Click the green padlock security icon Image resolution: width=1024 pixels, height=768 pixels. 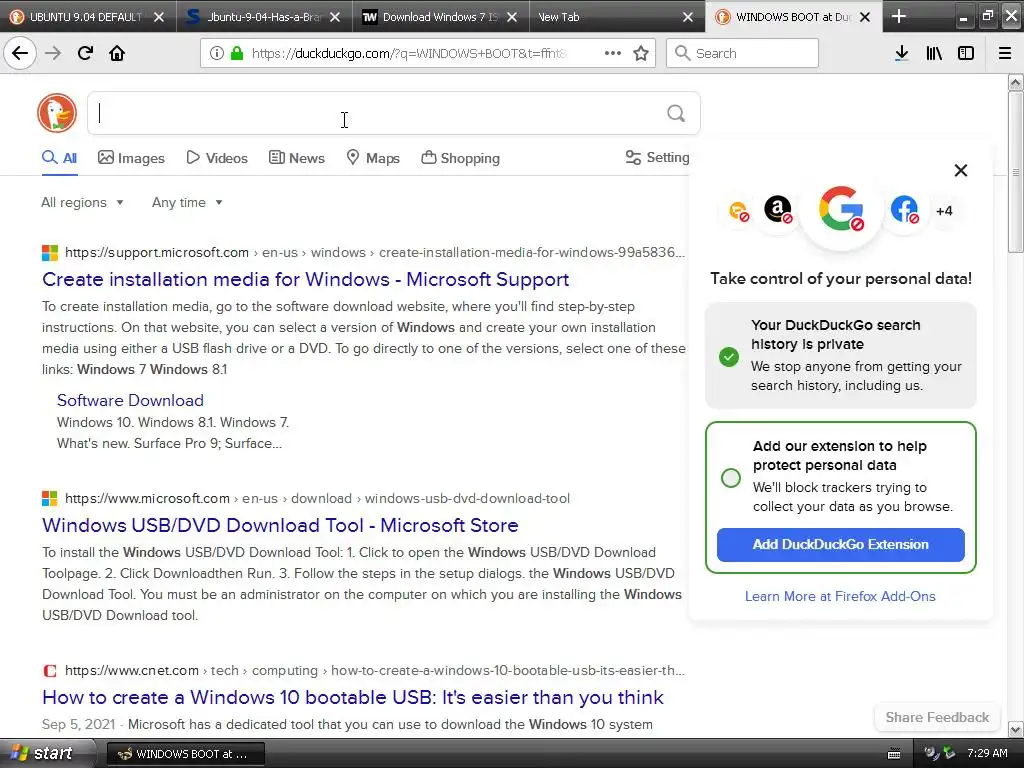click(236, 53)
